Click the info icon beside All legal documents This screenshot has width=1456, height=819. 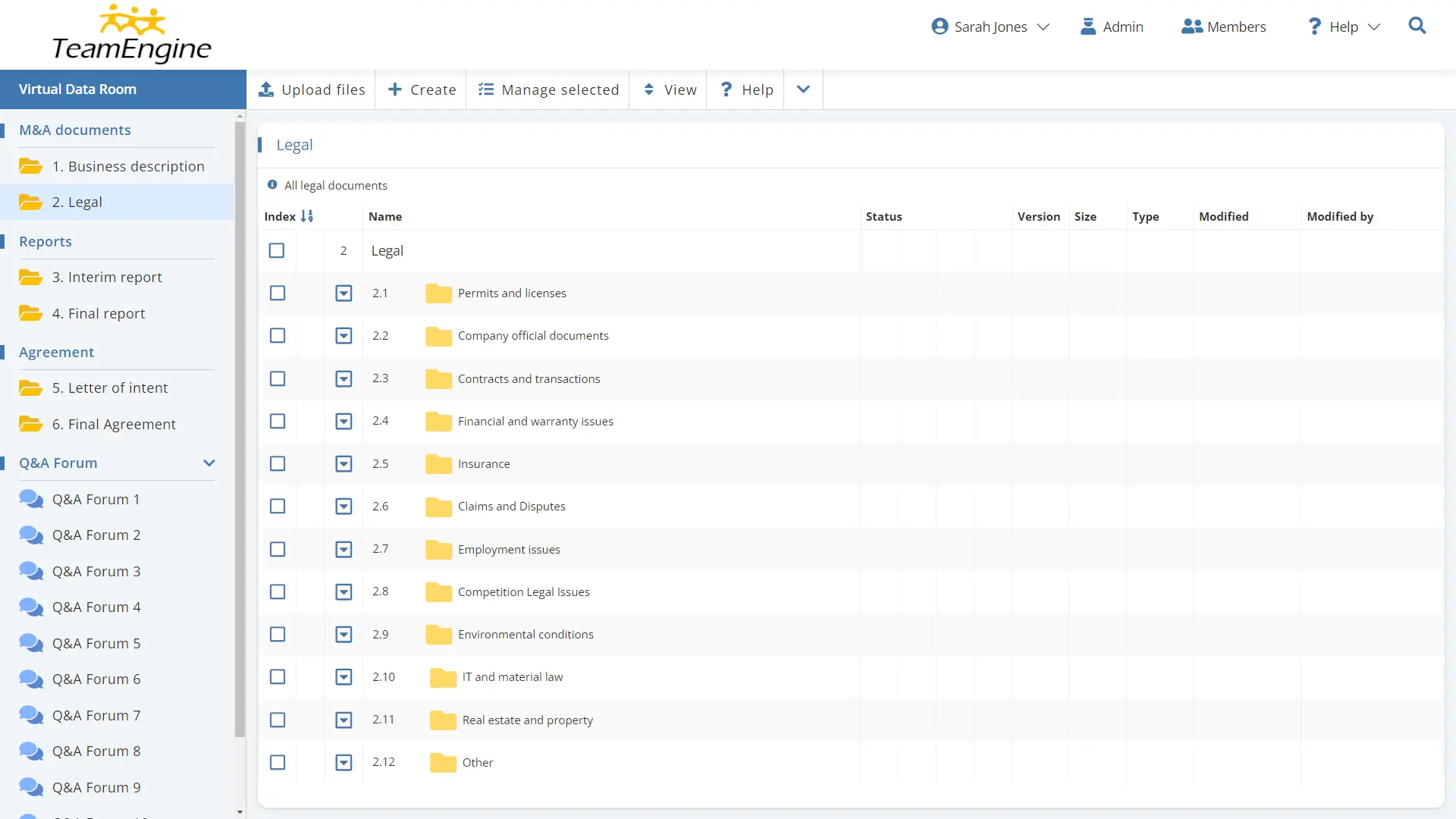click(x=272, y=184)
